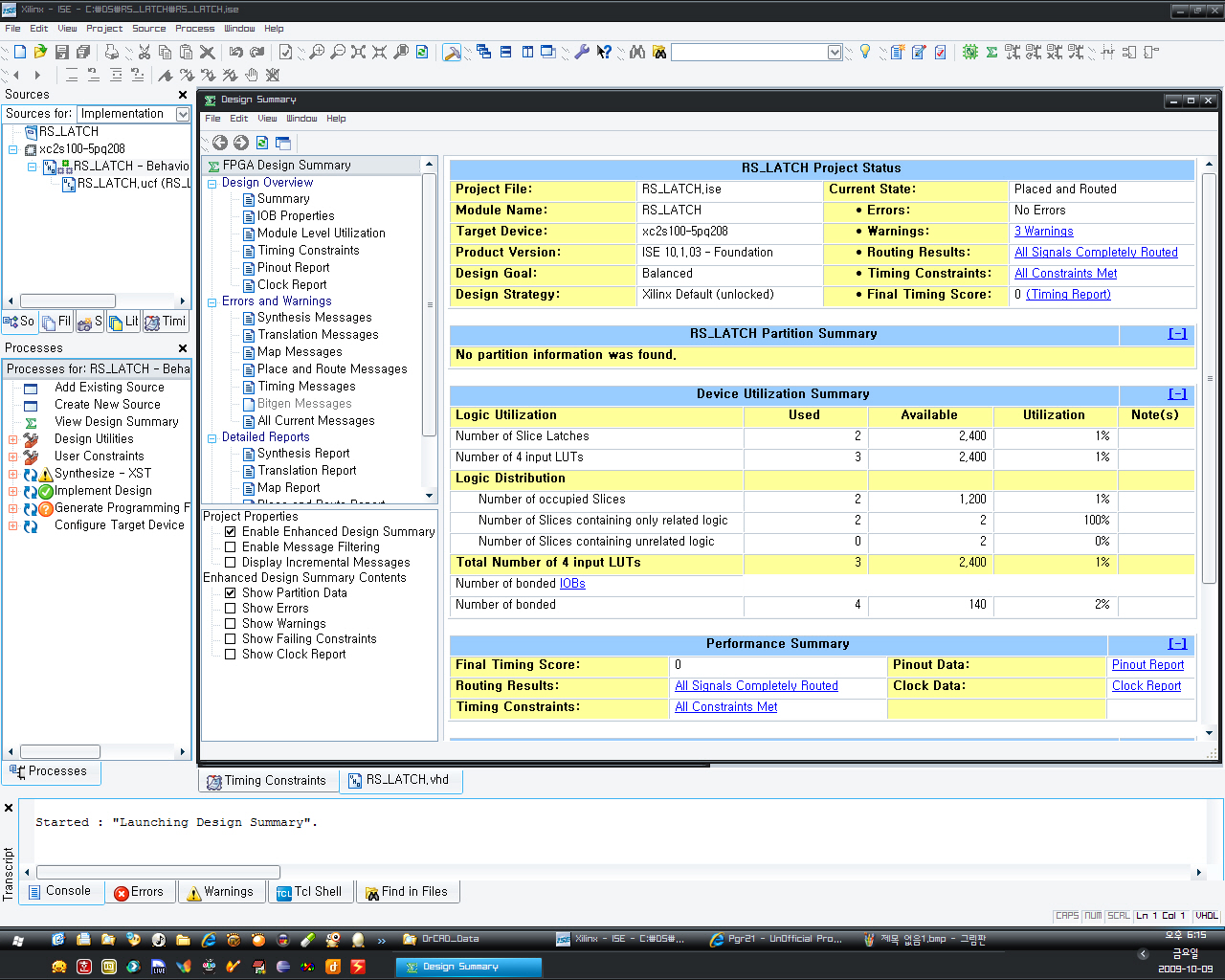Select Synthesis Messages in the tree
This screenshot has width=1225, height=980.
point(314,318)
